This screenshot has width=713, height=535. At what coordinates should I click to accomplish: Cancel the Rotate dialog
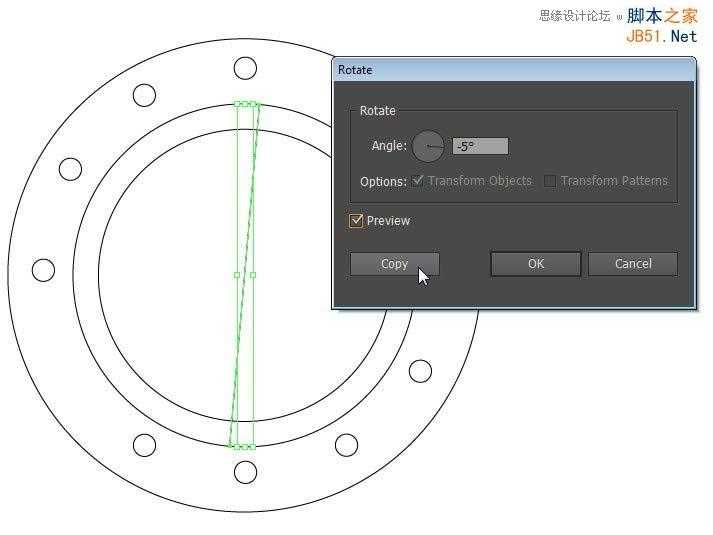click(x=633, y=264)
